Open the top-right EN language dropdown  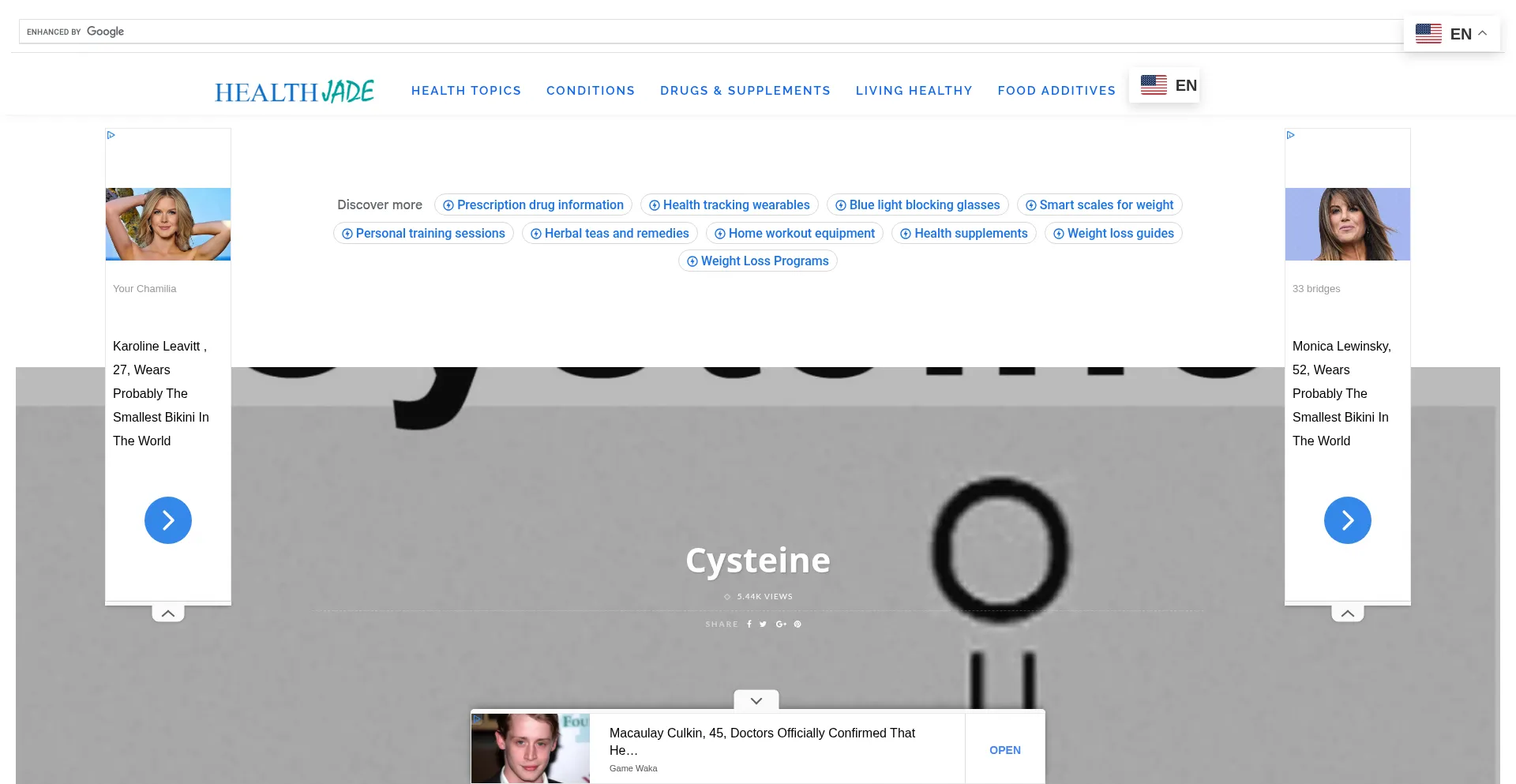(x=1451, y=34)
